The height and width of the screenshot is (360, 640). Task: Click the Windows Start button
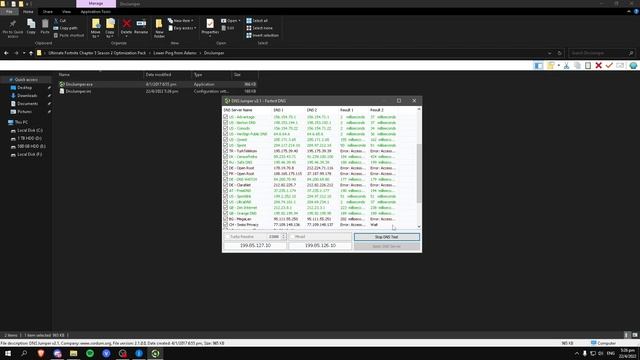point(8,353)
